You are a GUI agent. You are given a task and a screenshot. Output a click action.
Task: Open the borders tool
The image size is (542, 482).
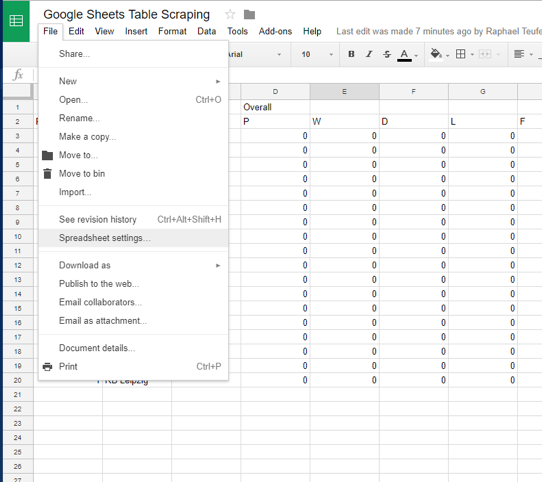460,54
